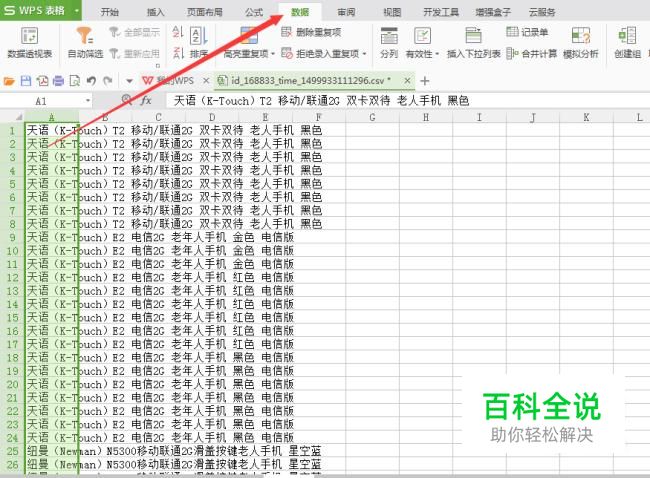Switch to the 公式 ribbon tab

(x=254, y=12)
